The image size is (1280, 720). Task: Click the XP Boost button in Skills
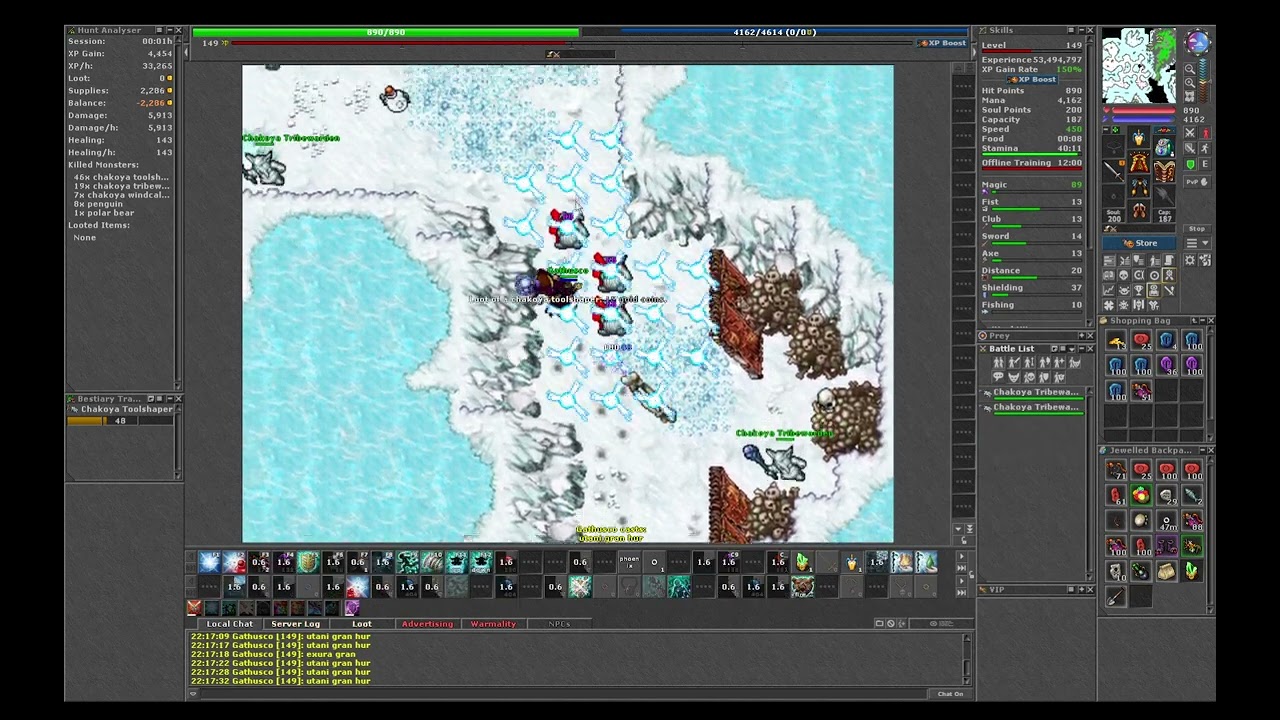1032,79
